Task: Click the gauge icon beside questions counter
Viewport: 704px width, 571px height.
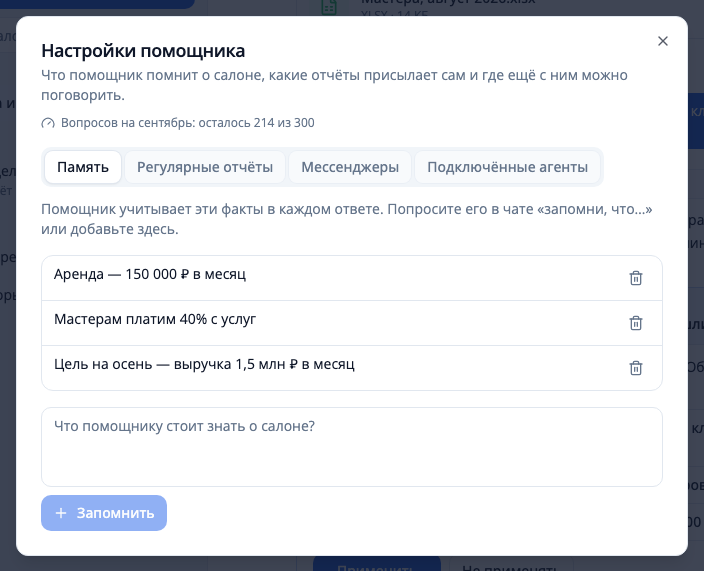Action: 48,123
